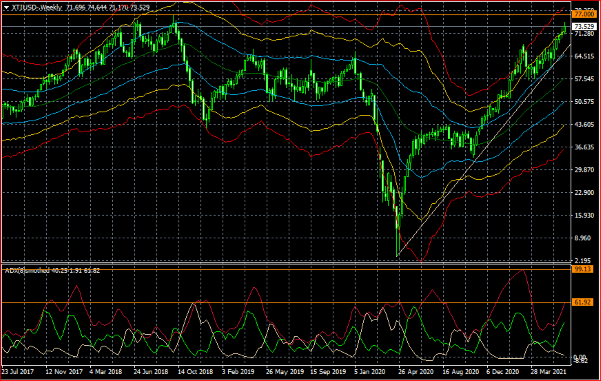Click the 5 Jan 2020 date label

(370, 371)
